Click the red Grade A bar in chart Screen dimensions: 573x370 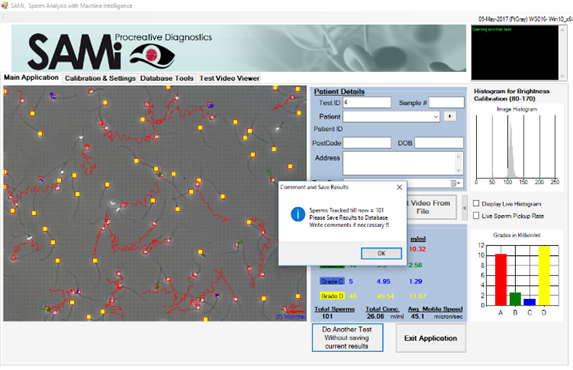pos(501,279)
